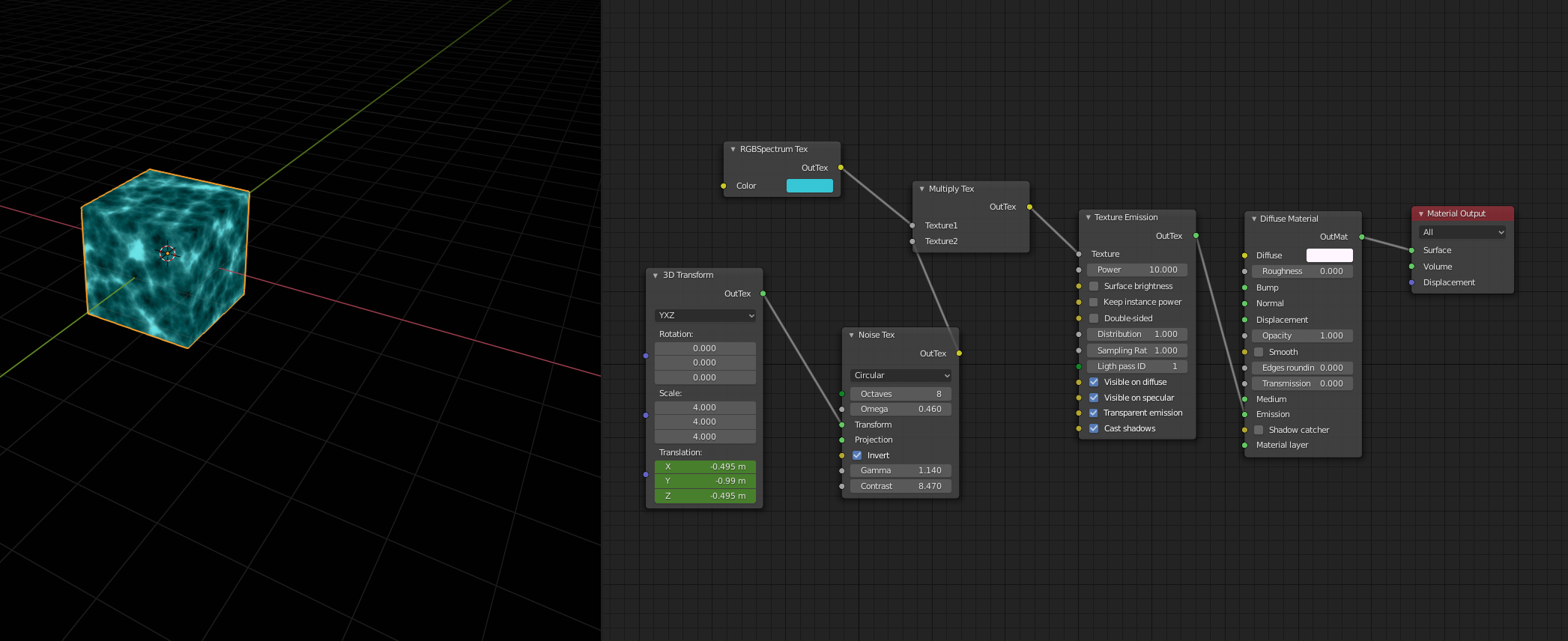The image size is (1568, 641).
Task: Enable Double-sided in Texture Emission
Action: (1094, 318)
